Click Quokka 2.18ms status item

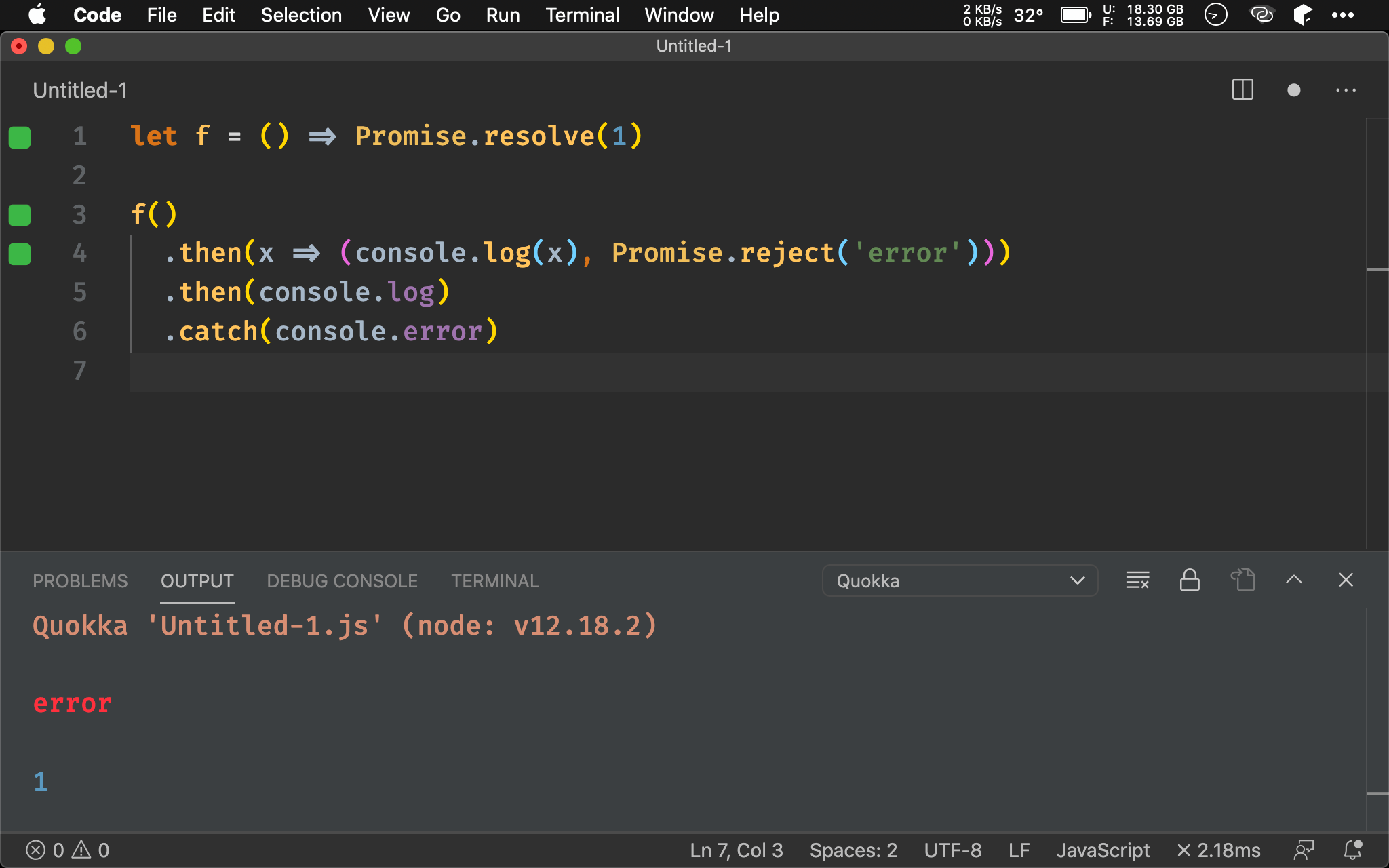click(x=1219, y=850)
